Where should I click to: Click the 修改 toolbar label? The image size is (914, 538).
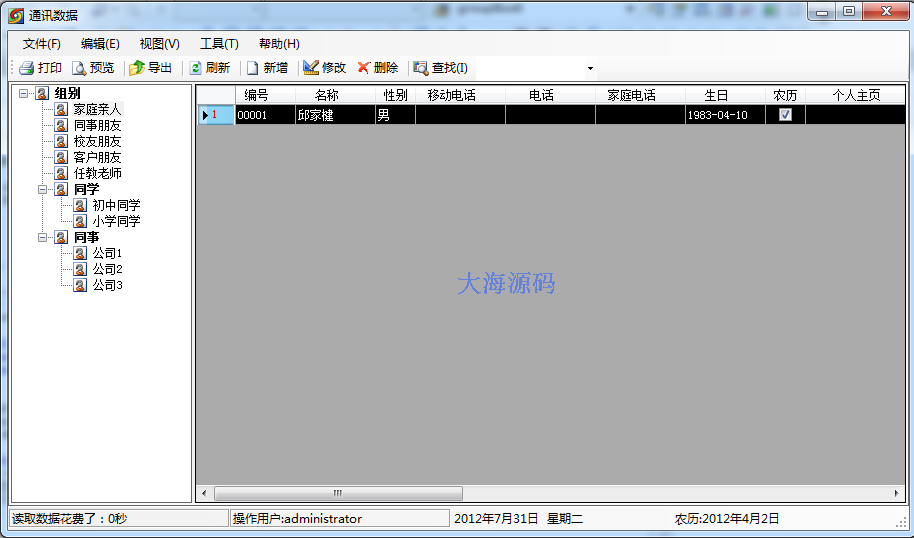pos(334,68)
